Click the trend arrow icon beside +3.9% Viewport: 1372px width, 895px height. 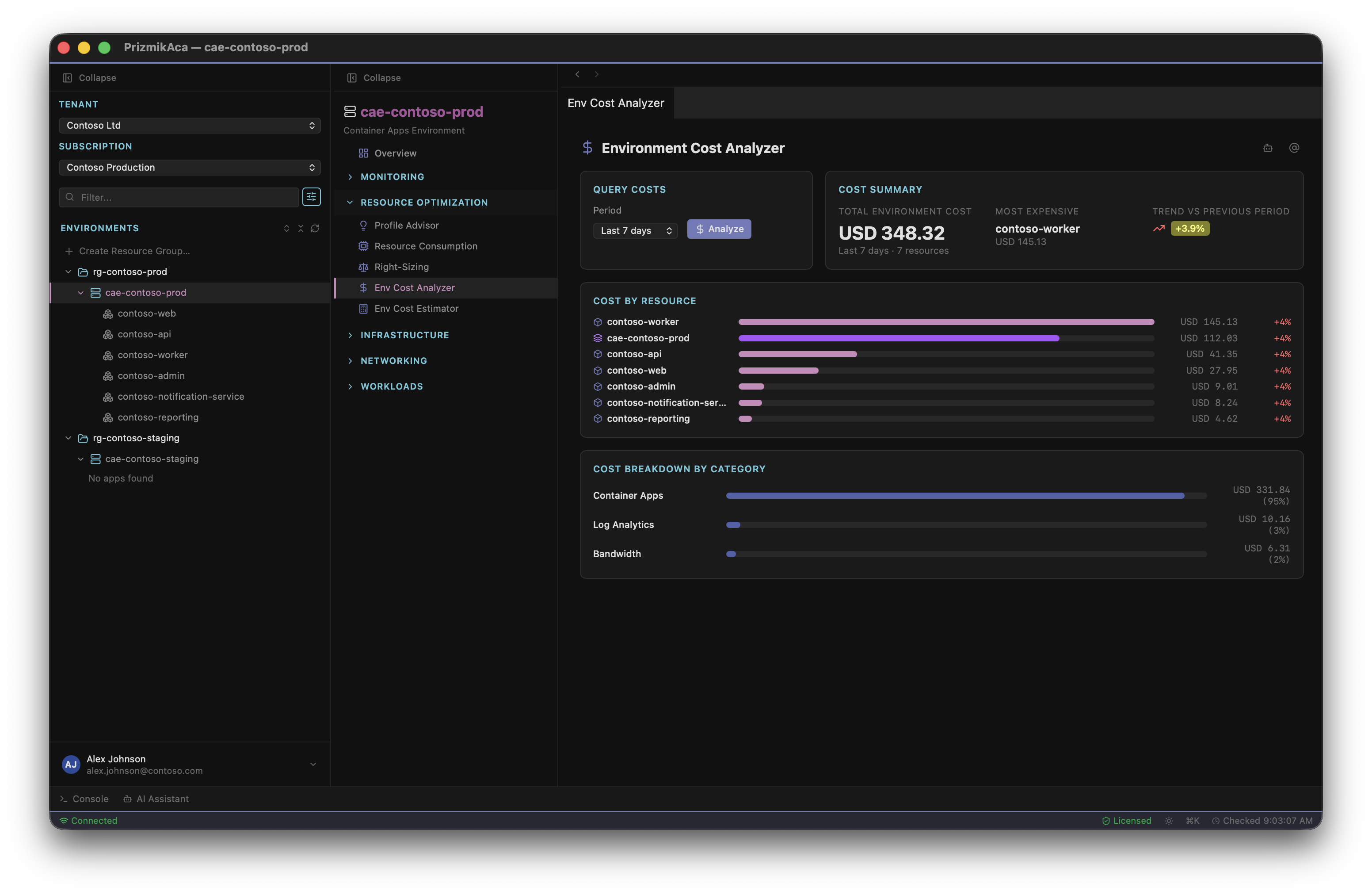(1159, 228)
